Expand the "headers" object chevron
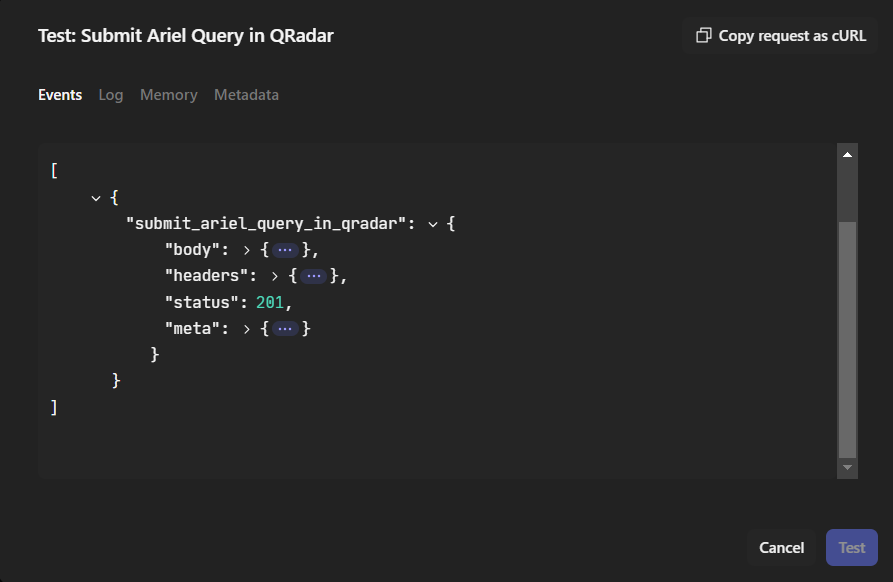 [275, 276]
